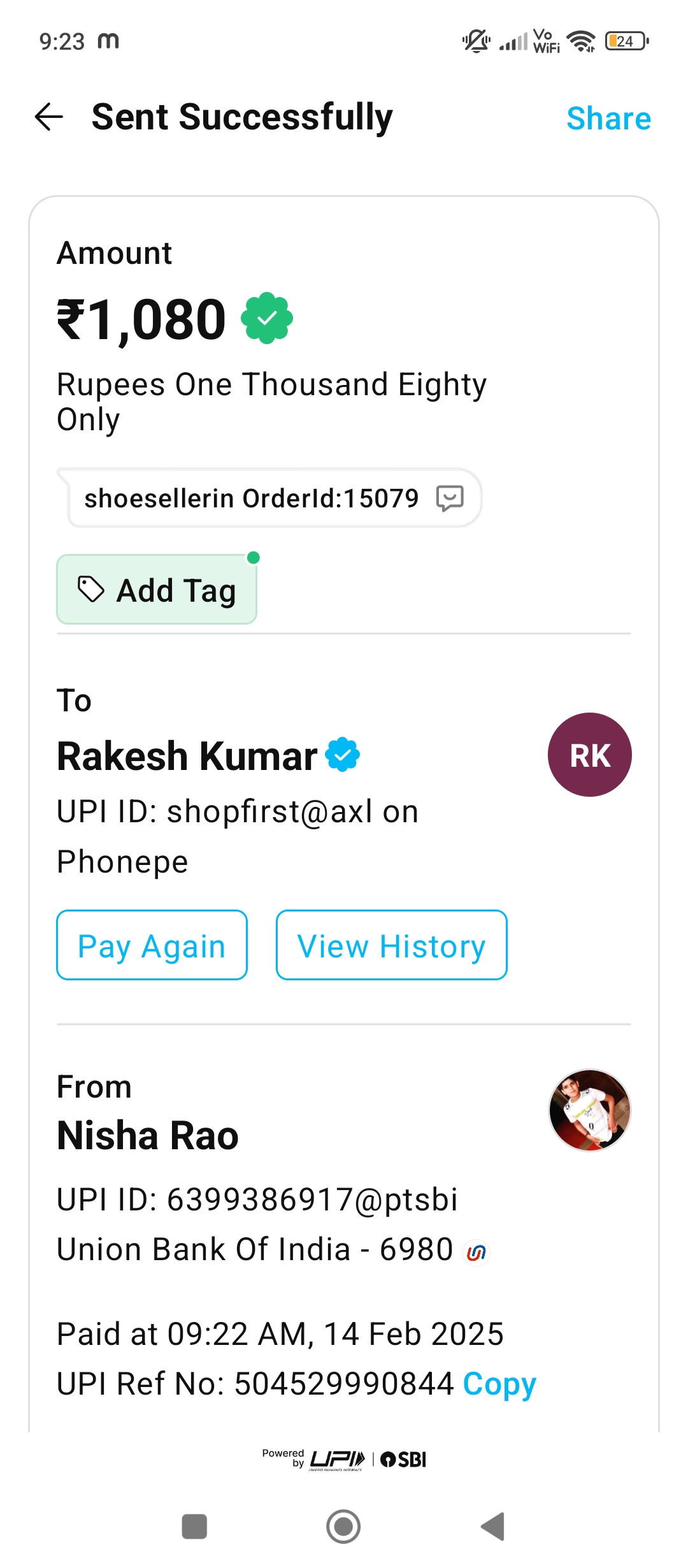This screenshot has width=688, height=1568.
Task: Tap the SBI logo in footer
Action: click(x=403, y=1460)
